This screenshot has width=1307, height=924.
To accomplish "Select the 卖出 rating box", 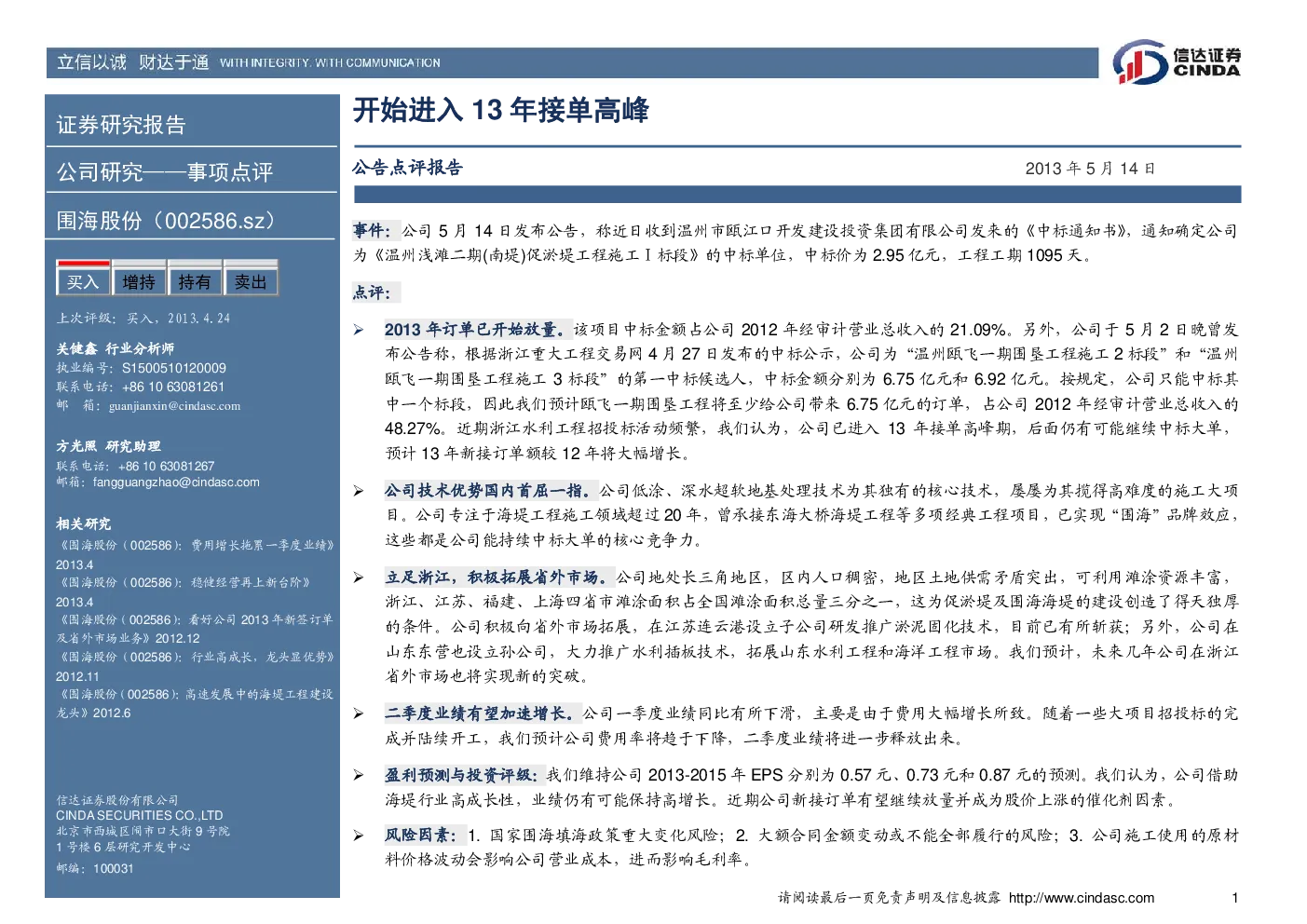I will (251, 281).
